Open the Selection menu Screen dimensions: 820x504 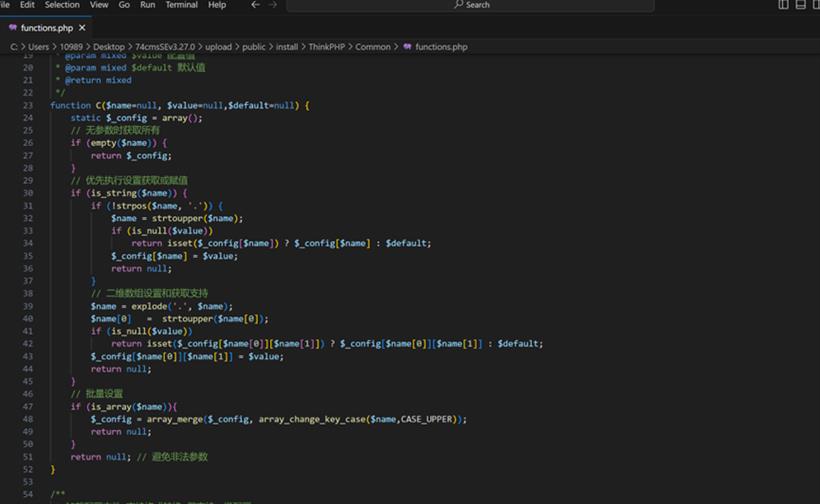click(x=62, y=5)
